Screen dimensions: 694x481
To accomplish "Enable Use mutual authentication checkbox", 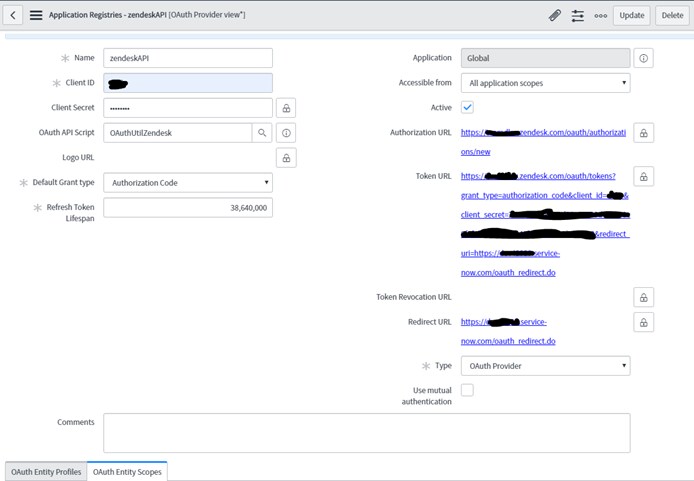I will coord(467,390).
